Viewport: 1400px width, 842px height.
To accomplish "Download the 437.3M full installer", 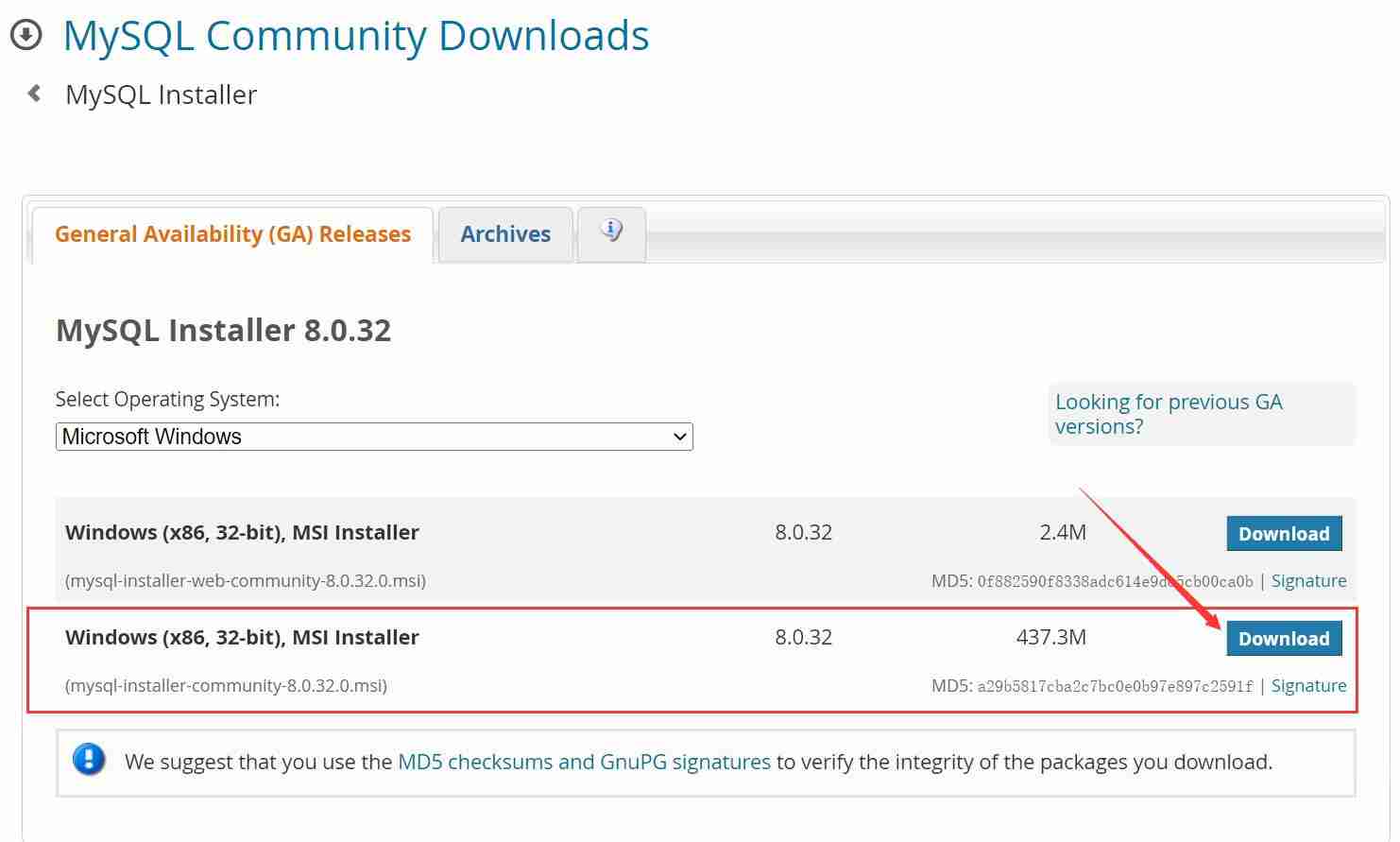I will coord(1283,639).
